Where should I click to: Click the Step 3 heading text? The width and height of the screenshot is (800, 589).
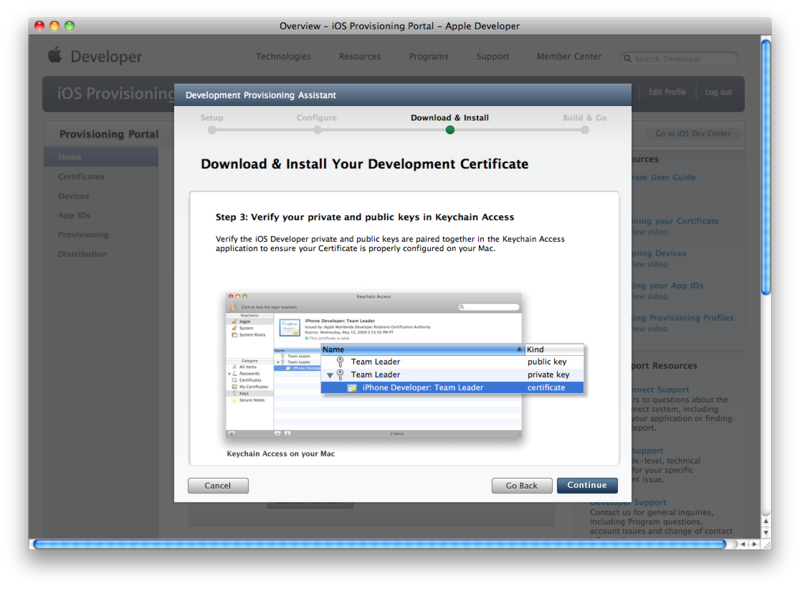pyautogui.click(x=365, y=217)
